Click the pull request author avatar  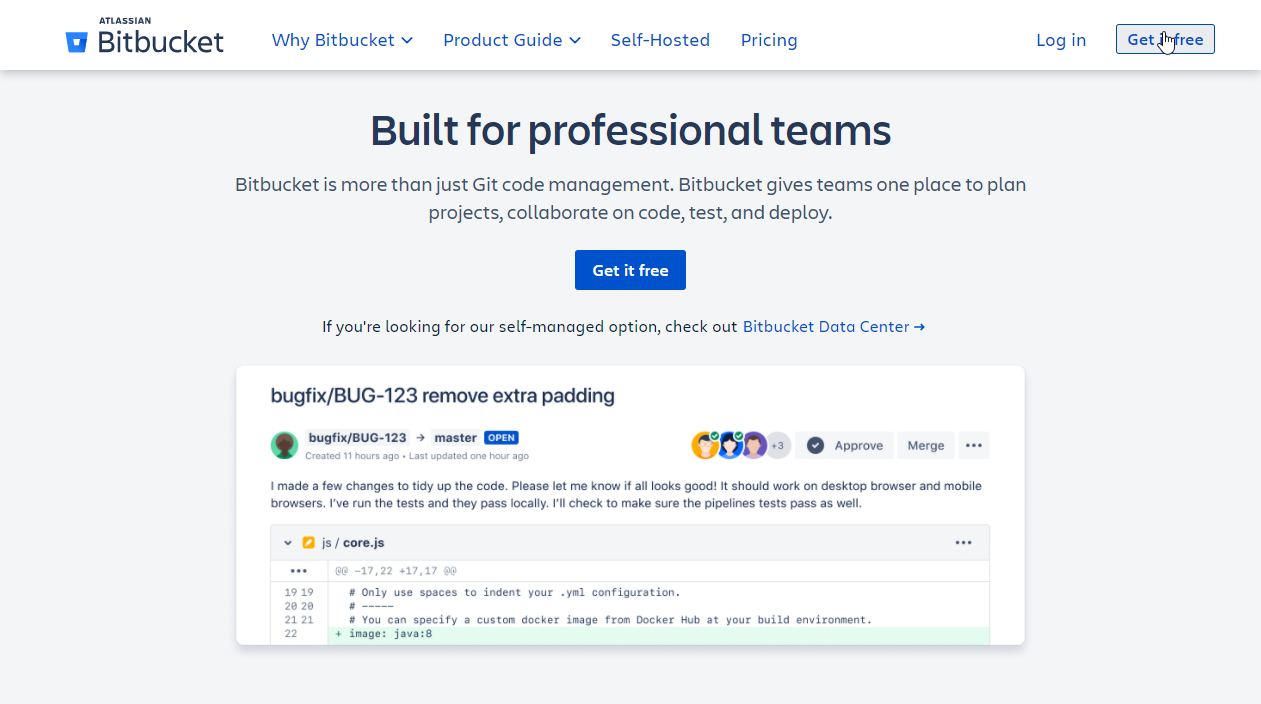coord(285,445)
